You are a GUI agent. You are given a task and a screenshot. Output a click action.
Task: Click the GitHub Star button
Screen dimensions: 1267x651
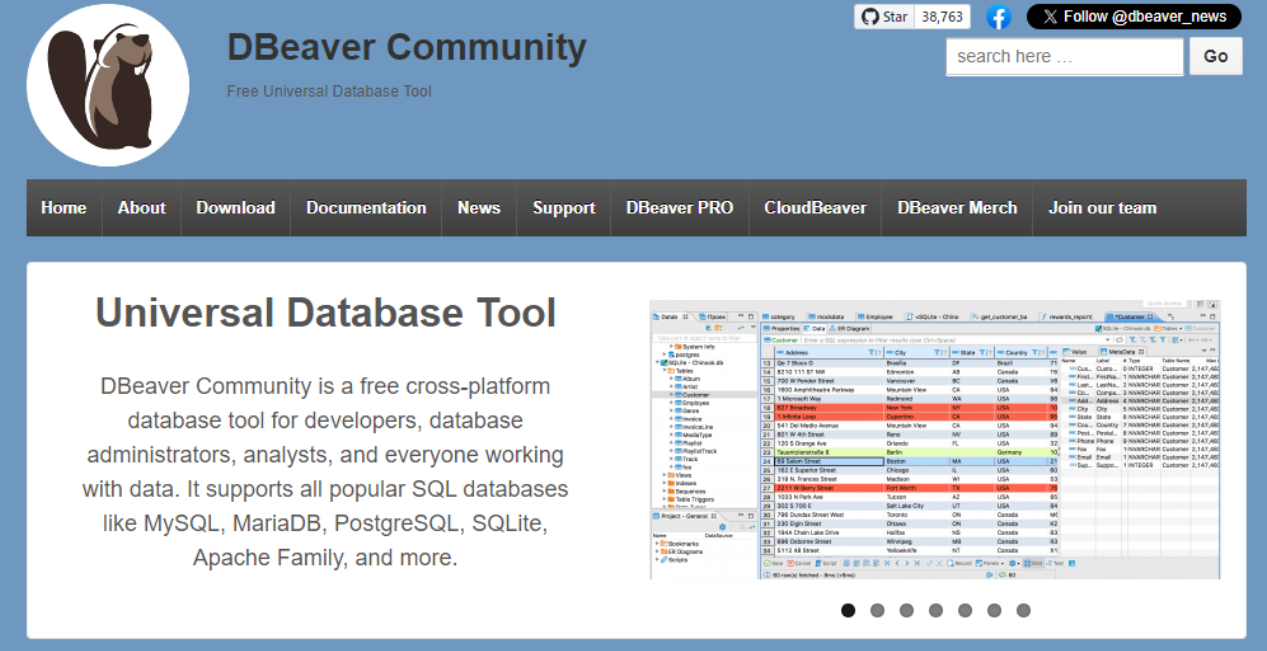(885, 17)
